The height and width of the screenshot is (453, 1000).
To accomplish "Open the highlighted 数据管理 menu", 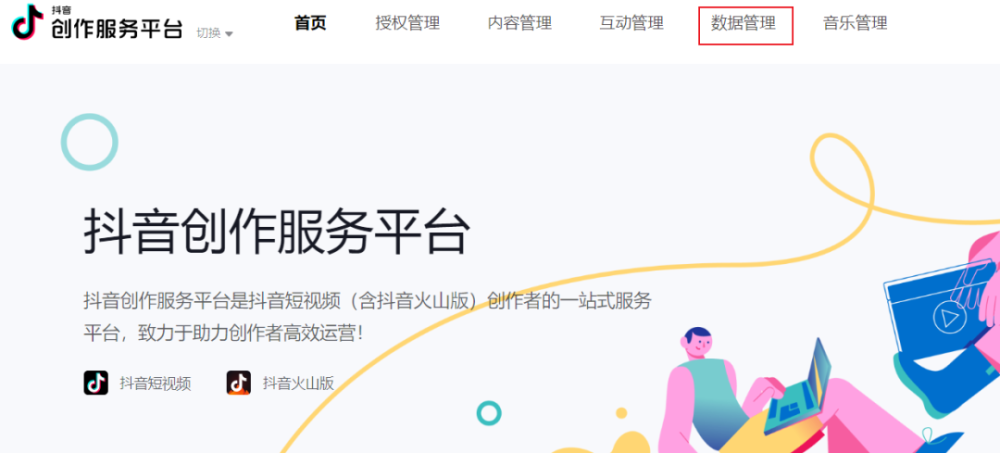I will coord(745,26).
